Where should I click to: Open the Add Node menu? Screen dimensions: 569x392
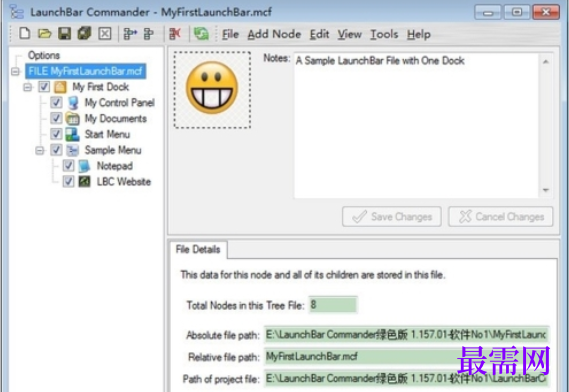[274, 34]
